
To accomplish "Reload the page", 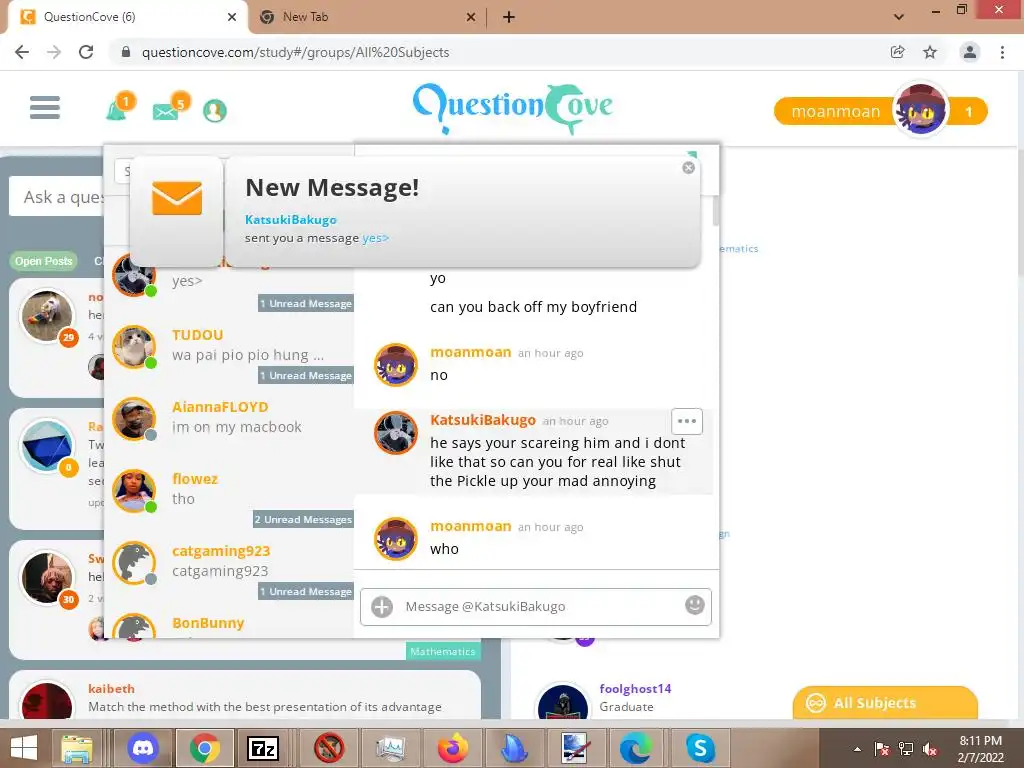I will tap(86, 52).
